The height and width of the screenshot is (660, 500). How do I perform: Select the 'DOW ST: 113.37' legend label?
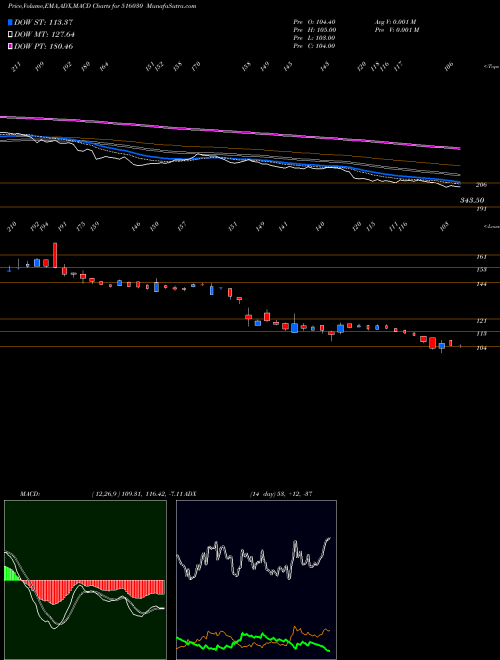44,22
